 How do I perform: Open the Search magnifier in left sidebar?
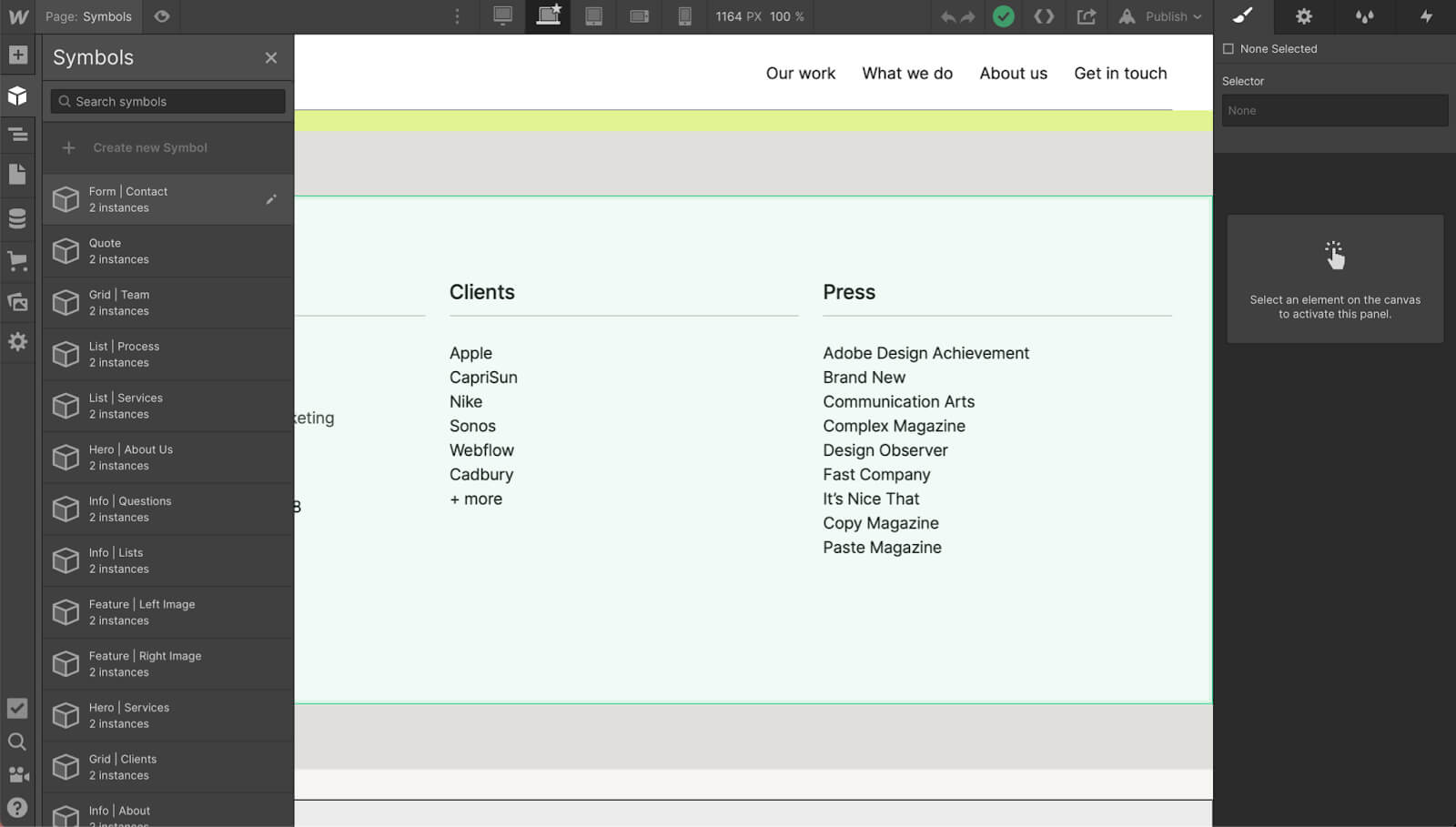17,741
